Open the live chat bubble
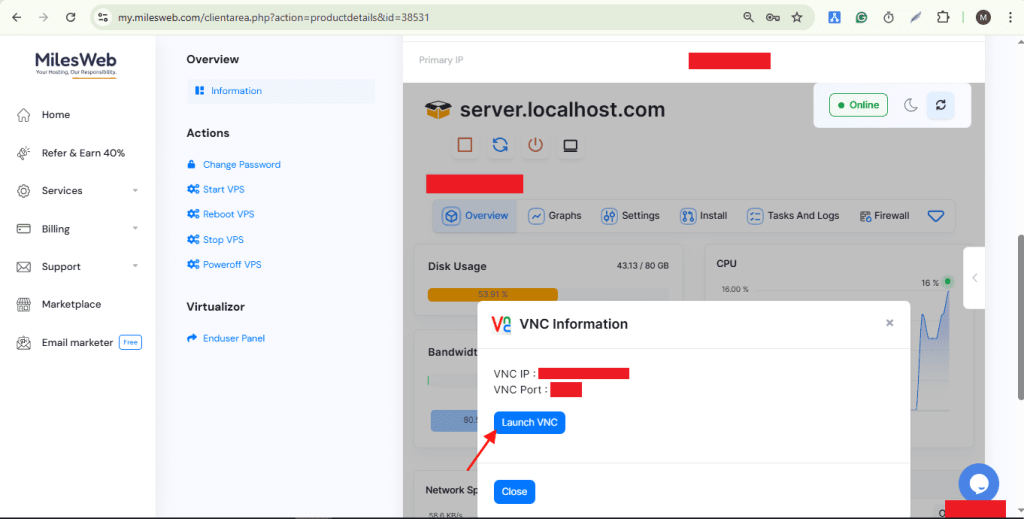Image resolution: width=1024 pixels, height=519 pixels. [978, 482]
